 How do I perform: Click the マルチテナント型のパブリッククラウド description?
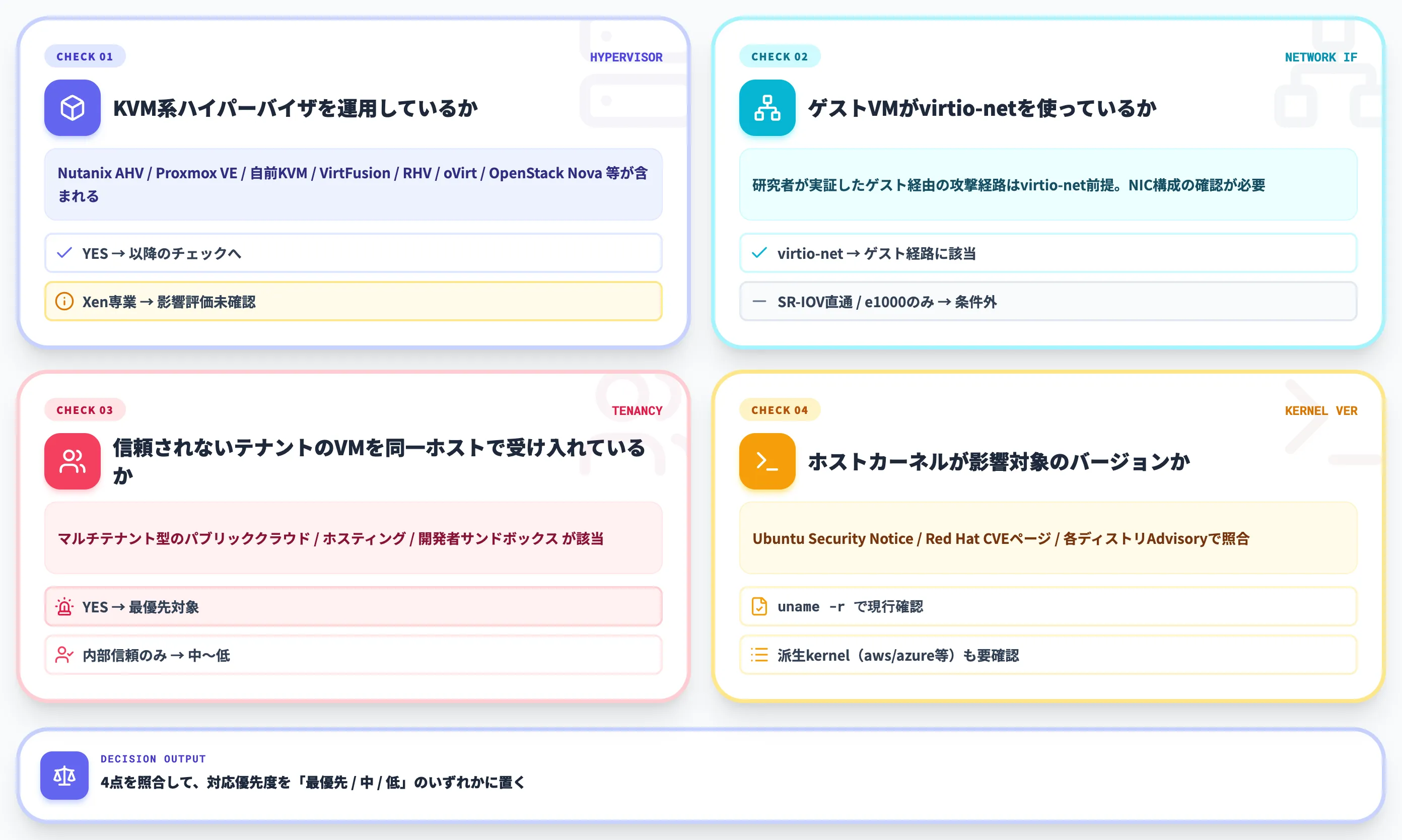click(x=353, y=538)
